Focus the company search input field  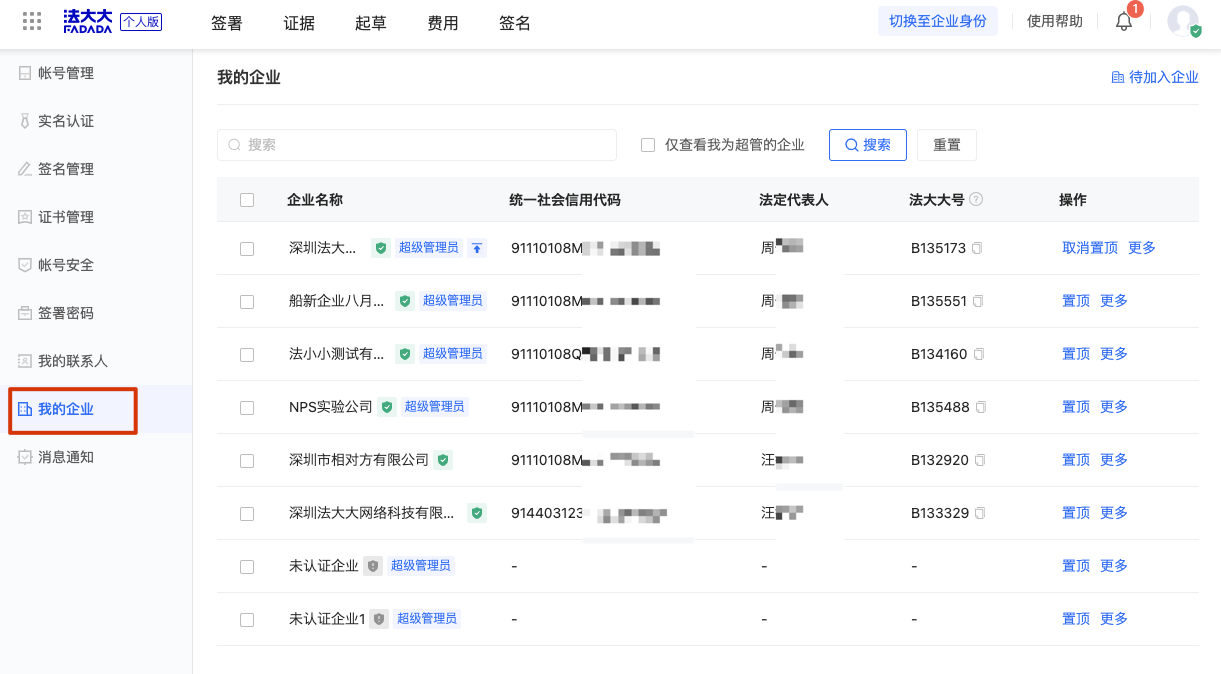point(417,145)
